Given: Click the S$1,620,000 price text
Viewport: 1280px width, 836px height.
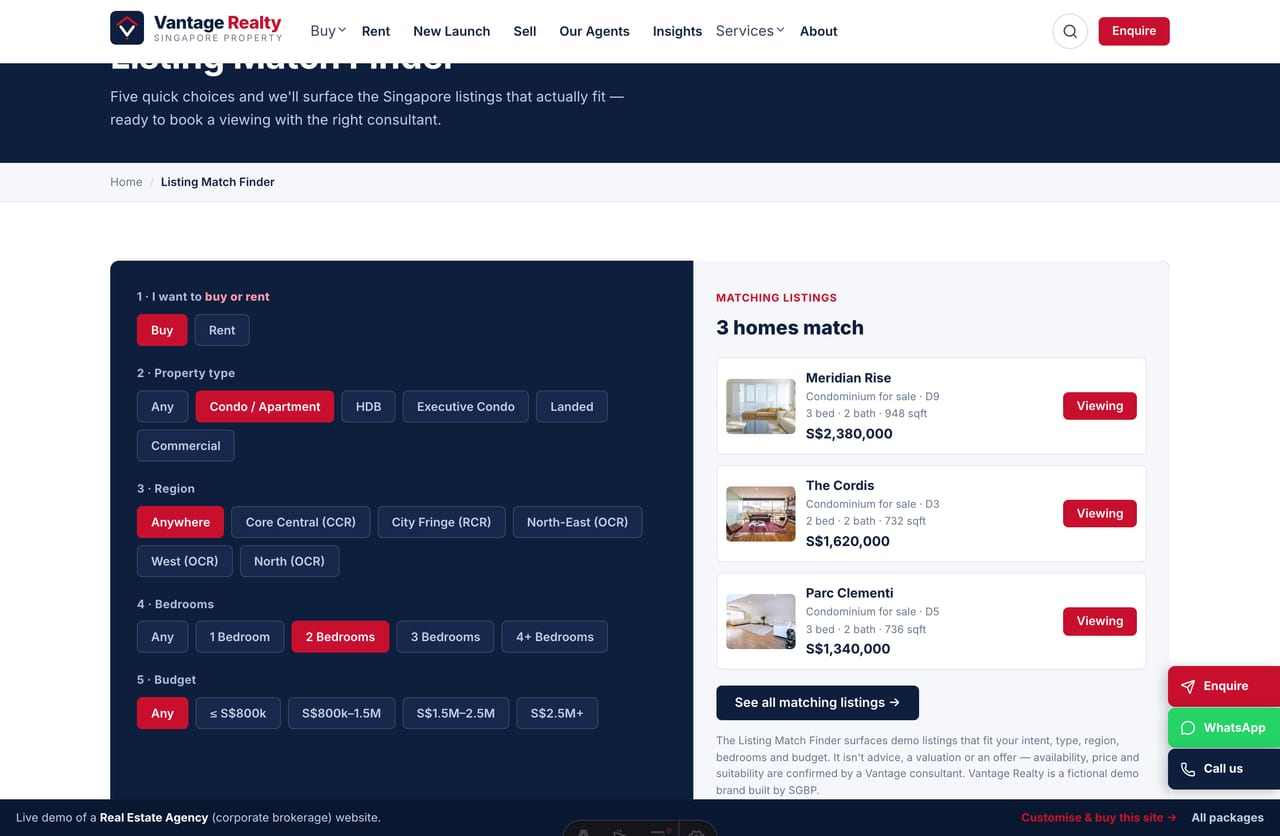Looking at the screenshot, I should (848, 541).
